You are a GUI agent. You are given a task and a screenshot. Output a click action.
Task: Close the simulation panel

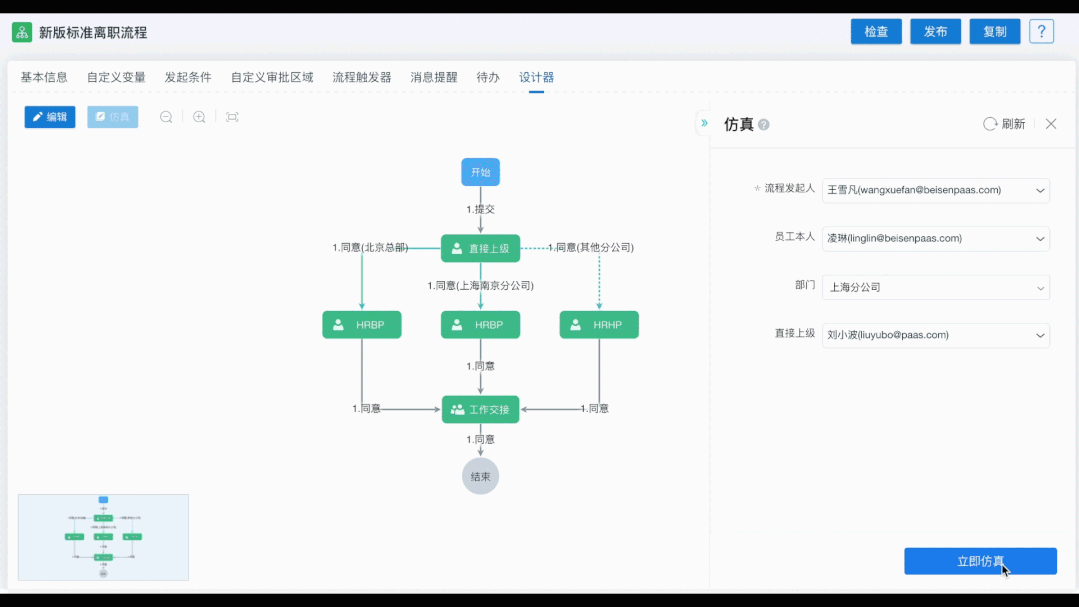pos(1051,124)
